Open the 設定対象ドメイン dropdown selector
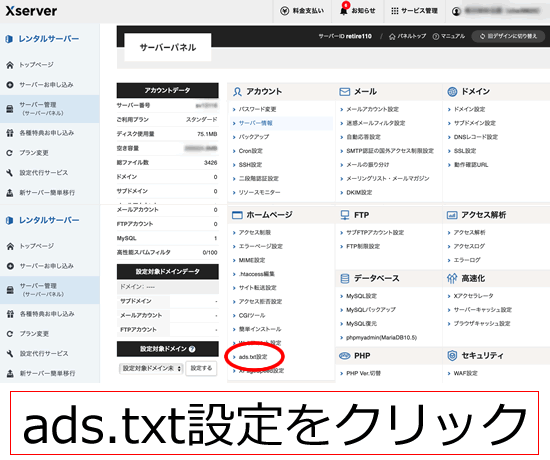Image resolution: width=550 pixels, height=460 pixels. coord(151,368)
